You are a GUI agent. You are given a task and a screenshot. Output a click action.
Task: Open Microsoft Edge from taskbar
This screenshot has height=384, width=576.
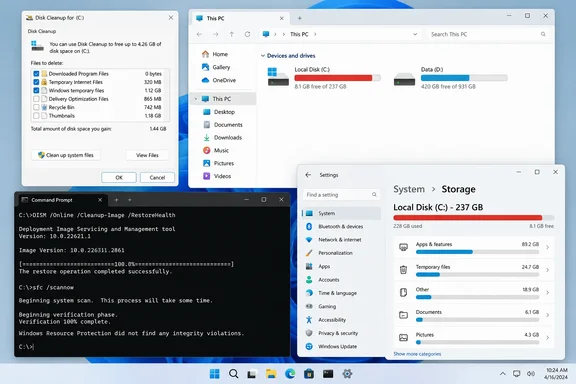(x=290, y=374)
